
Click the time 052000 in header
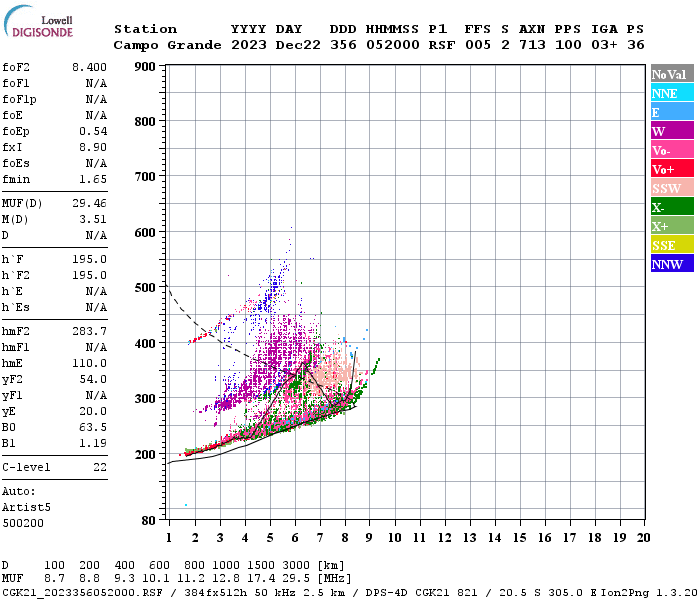pos(393,45)
